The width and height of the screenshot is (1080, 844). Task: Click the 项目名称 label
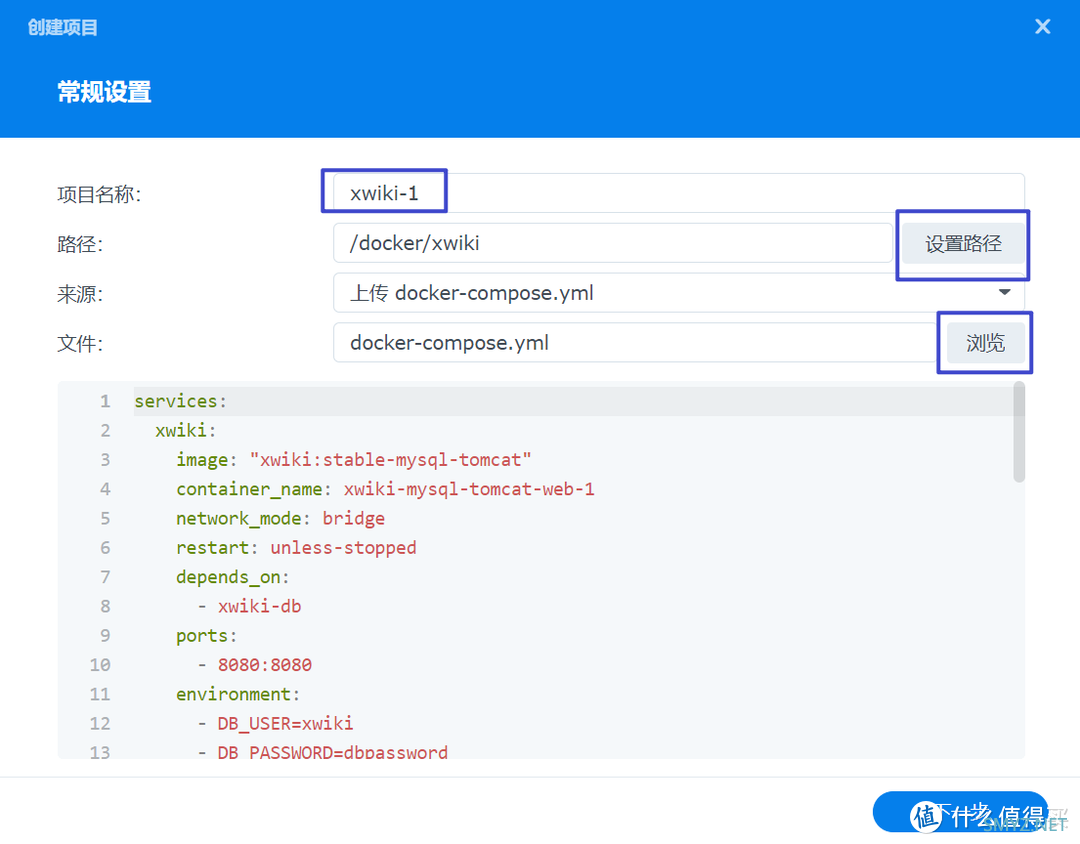coord(99,194)
